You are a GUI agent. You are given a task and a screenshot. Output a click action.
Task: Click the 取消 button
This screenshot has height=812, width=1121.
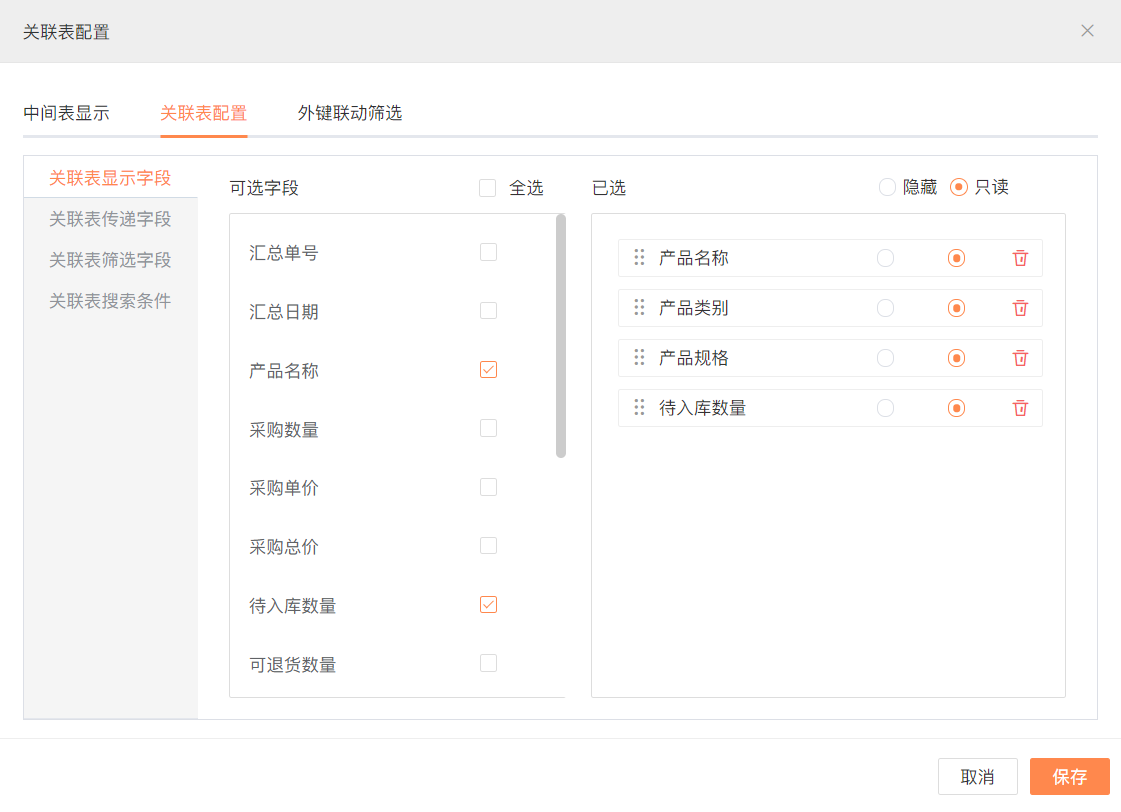pyautogui.click(x=977, y=776)
